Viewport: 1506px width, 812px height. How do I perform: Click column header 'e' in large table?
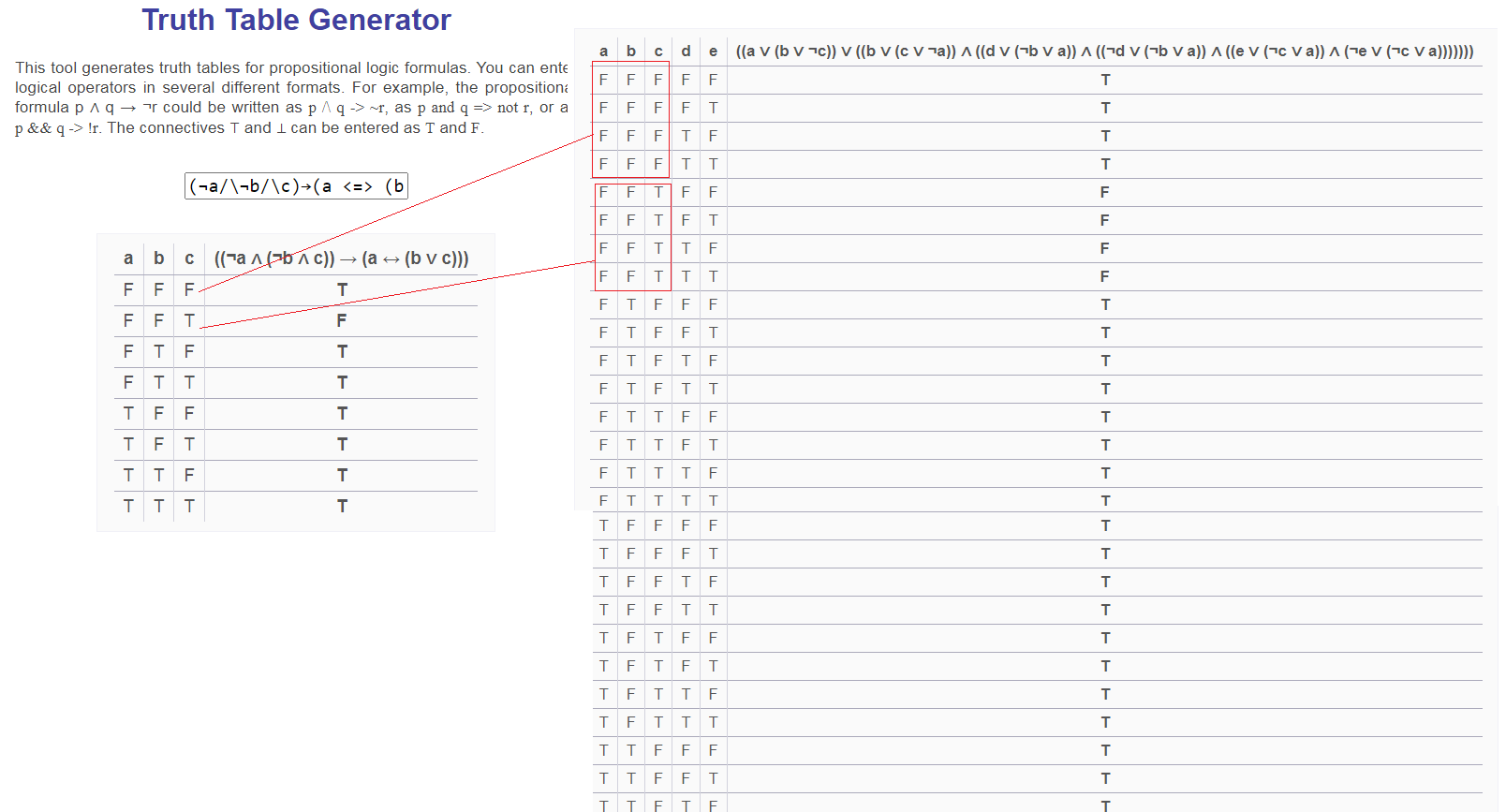714,51
